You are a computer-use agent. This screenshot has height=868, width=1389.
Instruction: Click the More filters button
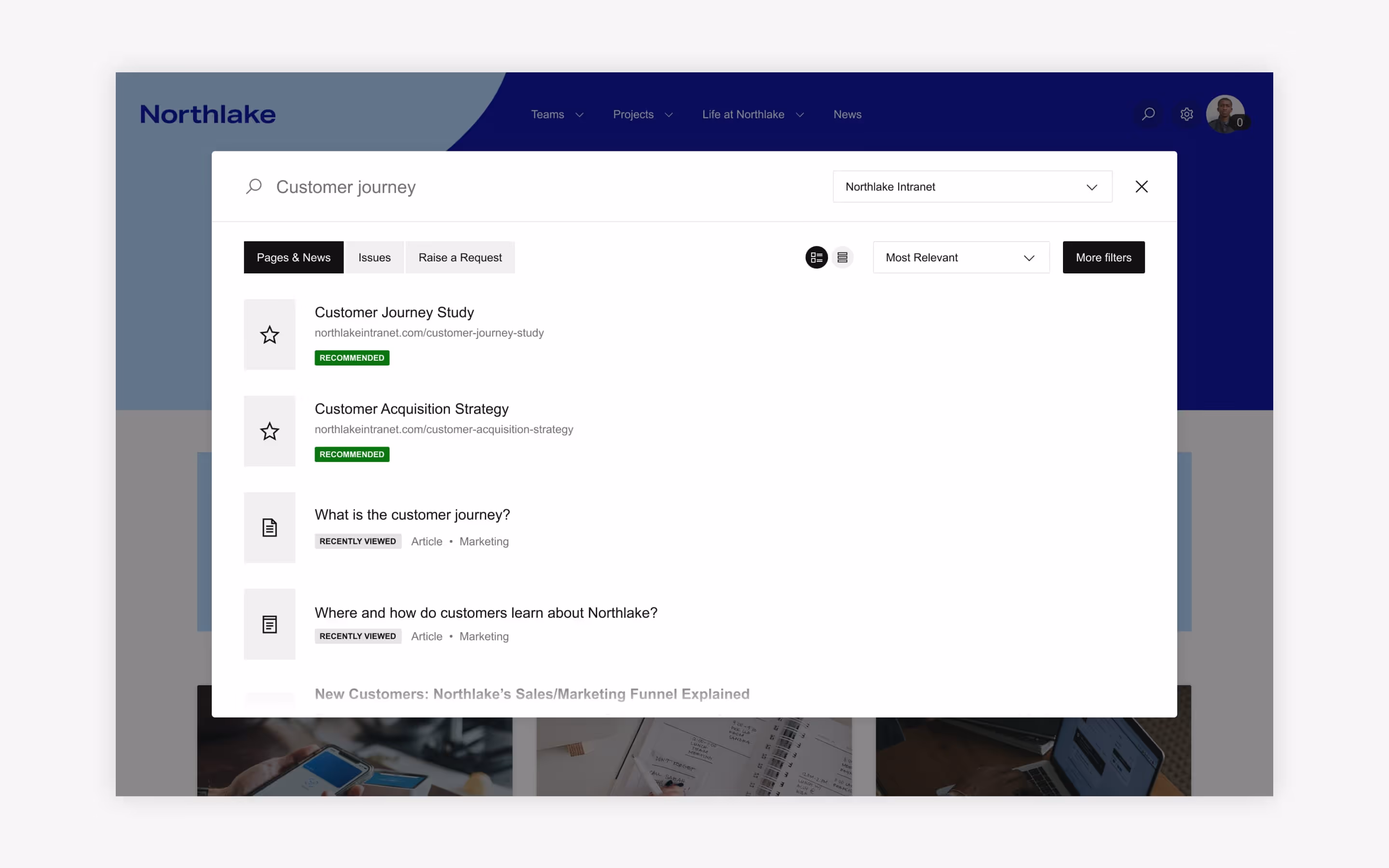click(x=1103, y=257)
